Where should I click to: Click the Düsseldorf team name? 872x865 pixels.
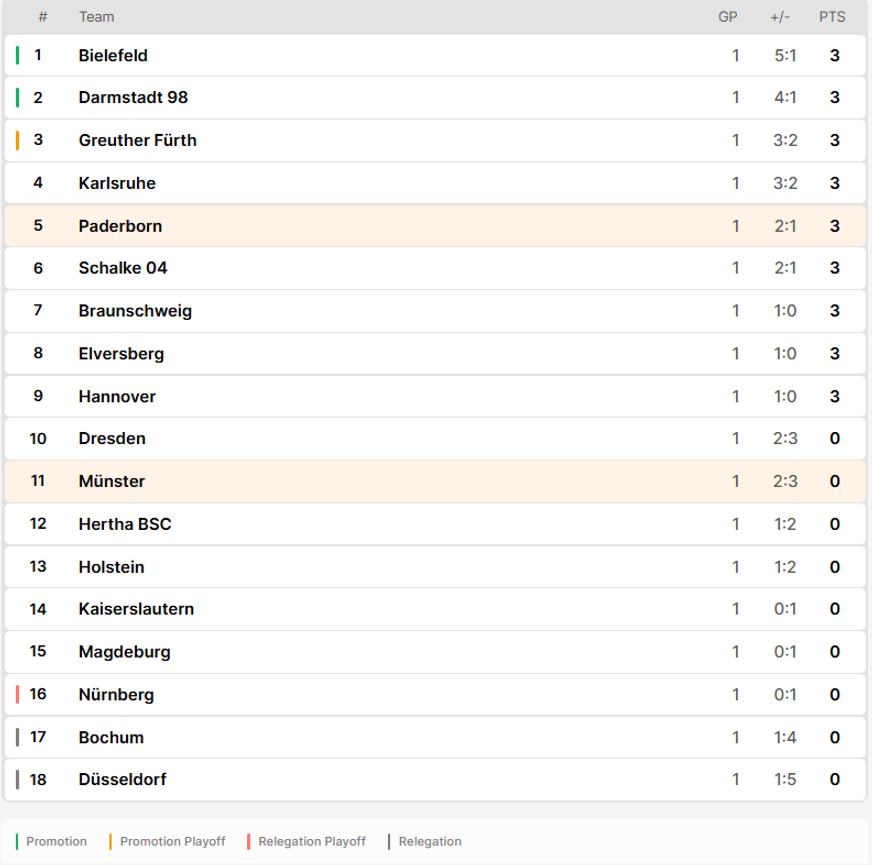[x=122, y=779]
